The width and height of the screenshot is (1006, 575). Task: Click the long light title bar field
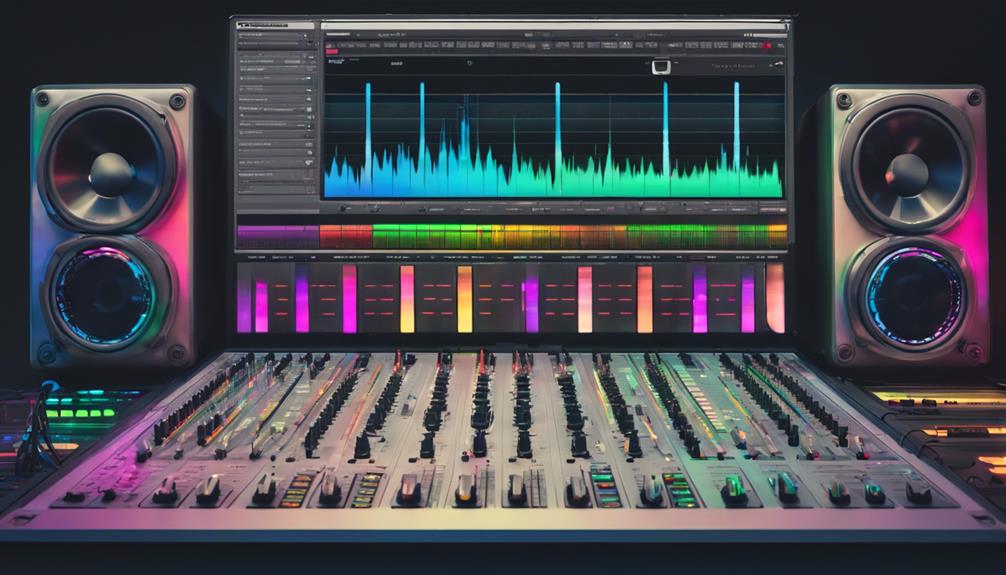(554, 26)
